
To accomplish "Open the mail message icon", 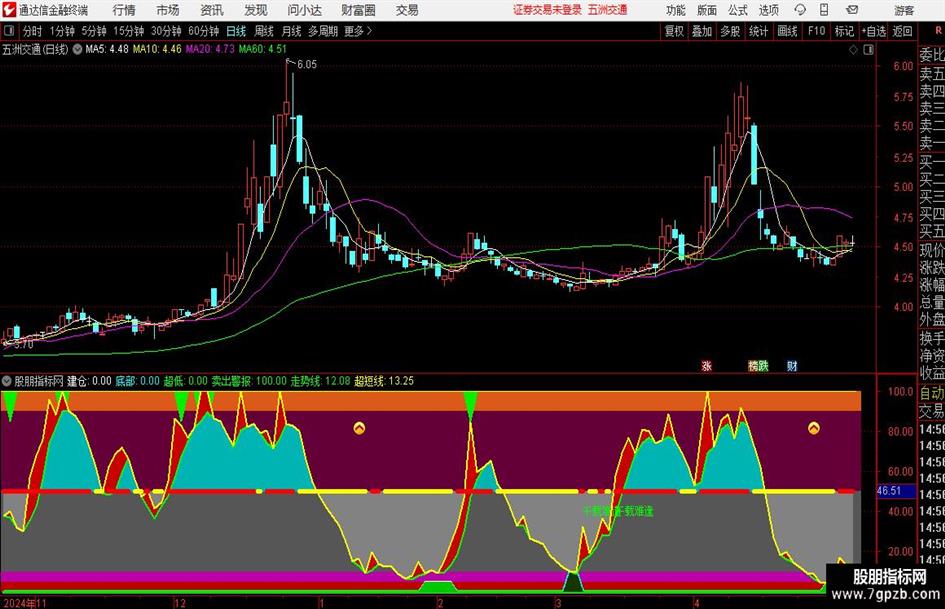I will (852, 10).
